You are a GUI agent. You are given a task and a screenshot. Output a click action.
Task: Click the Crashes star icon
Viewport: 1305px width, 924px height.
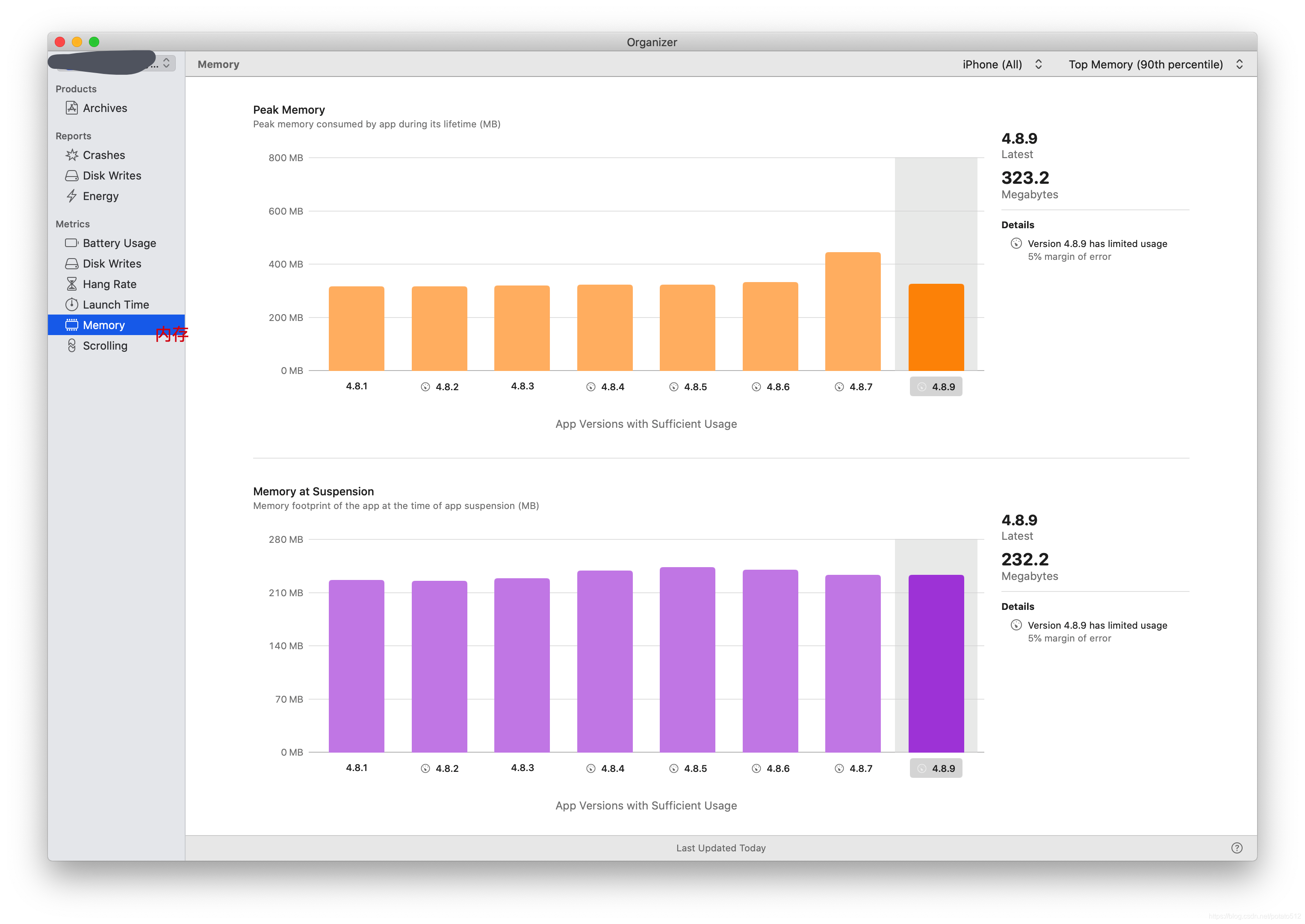72,155
